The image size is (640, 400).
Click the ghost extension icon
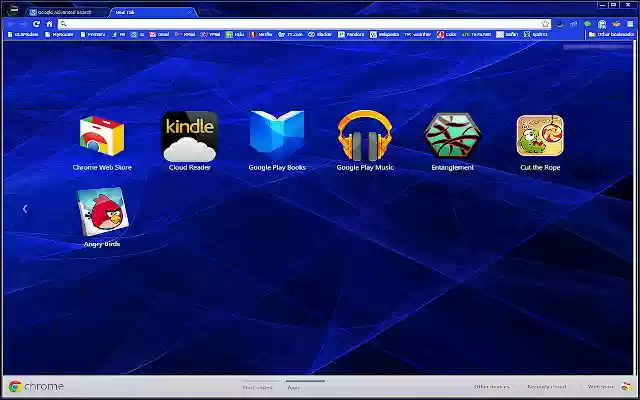click(602, 24)
